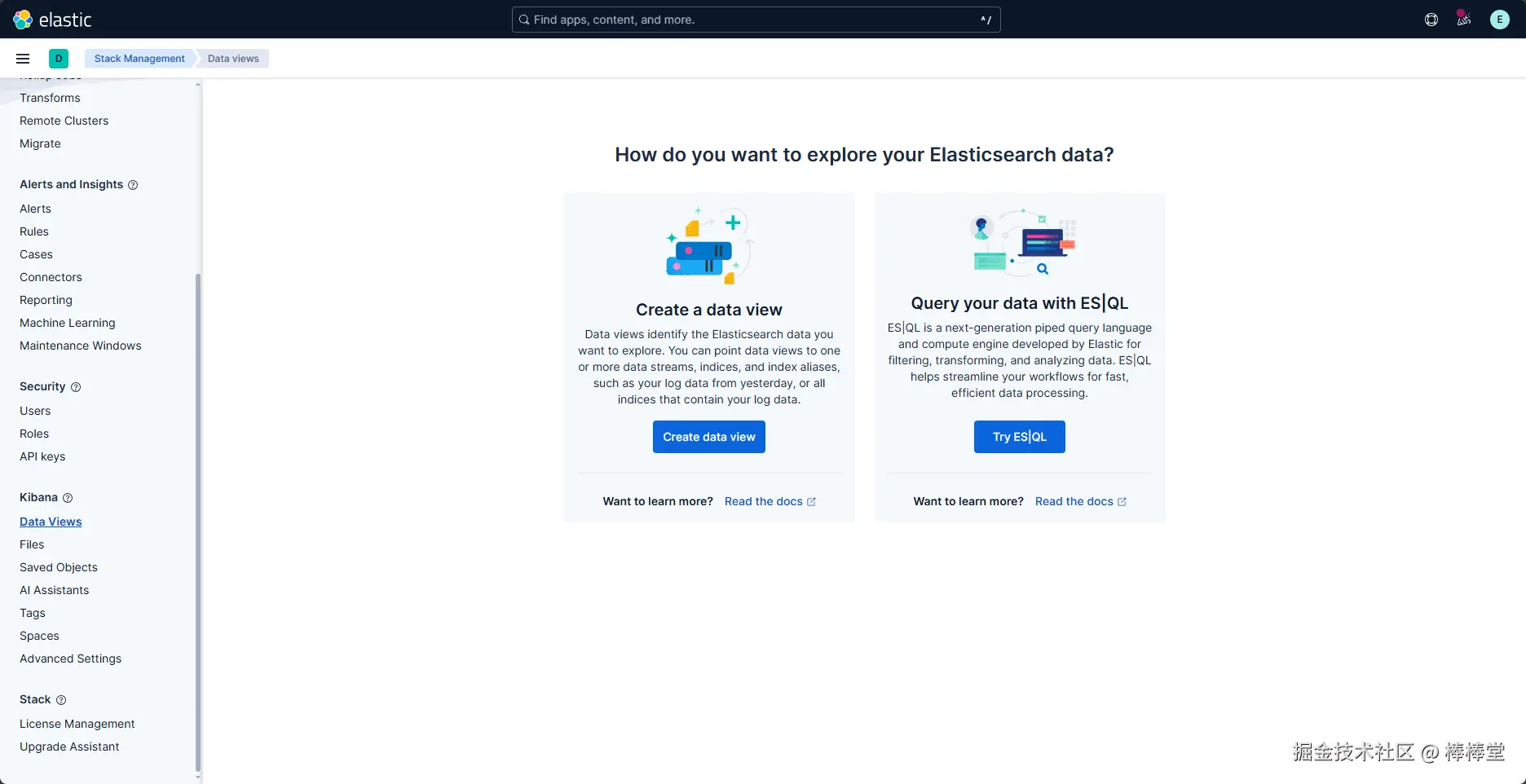Open the help menu lifebuoy icon
The height and width of the screenshot is (784, 1526).
click(1431, 20)
